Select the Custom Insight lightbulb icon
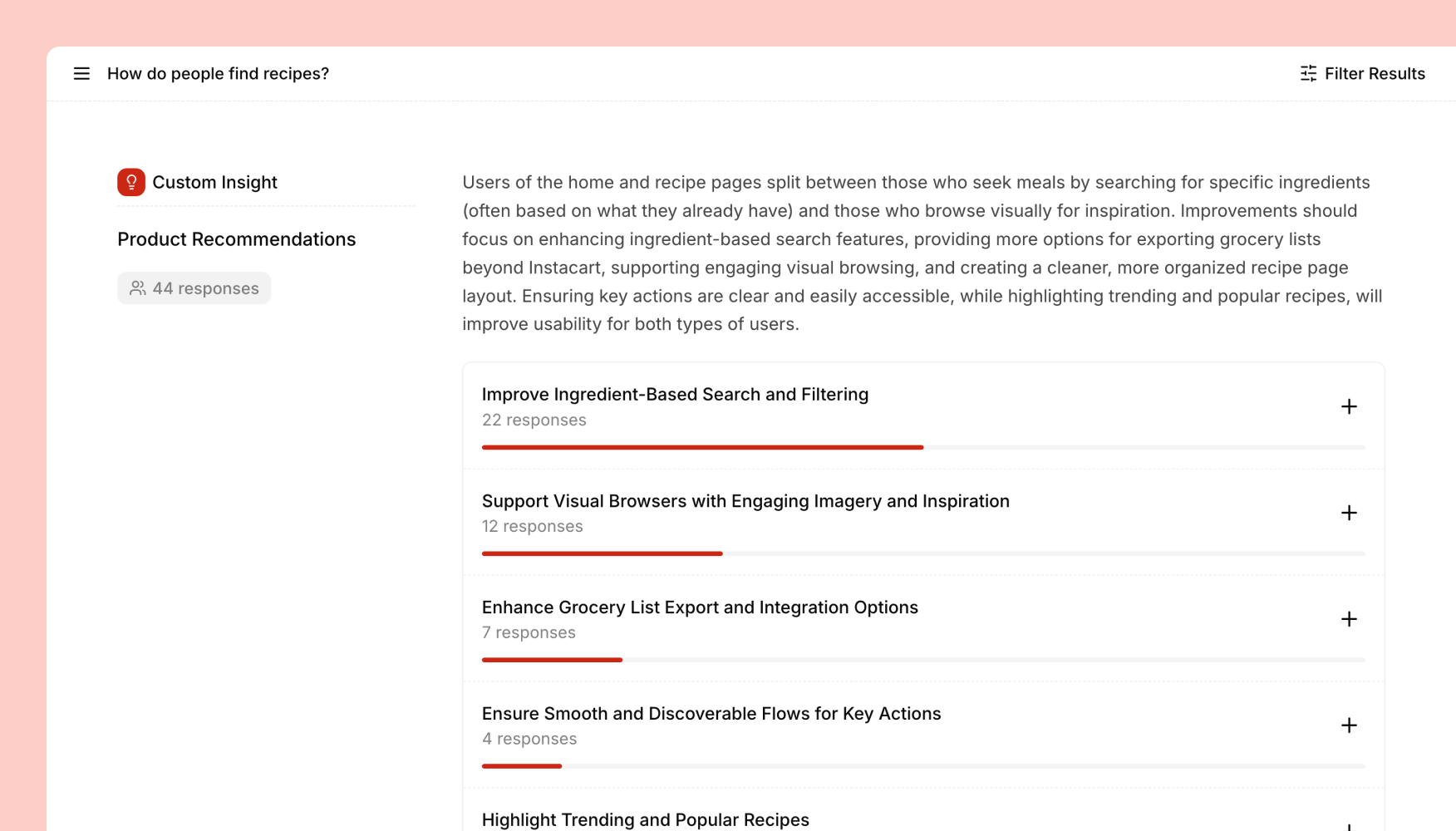This screenshot has width=1456, height=831. (130, 182)
